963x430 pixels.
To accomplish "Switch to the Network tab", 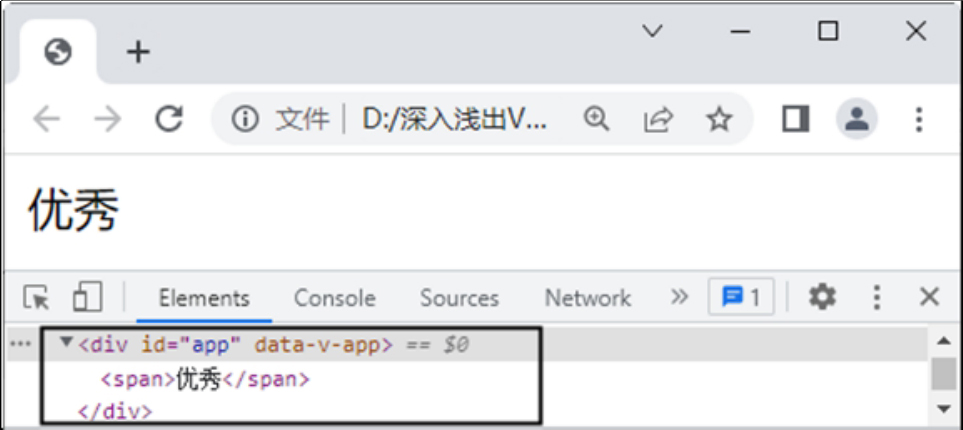I will click(588, 299).
